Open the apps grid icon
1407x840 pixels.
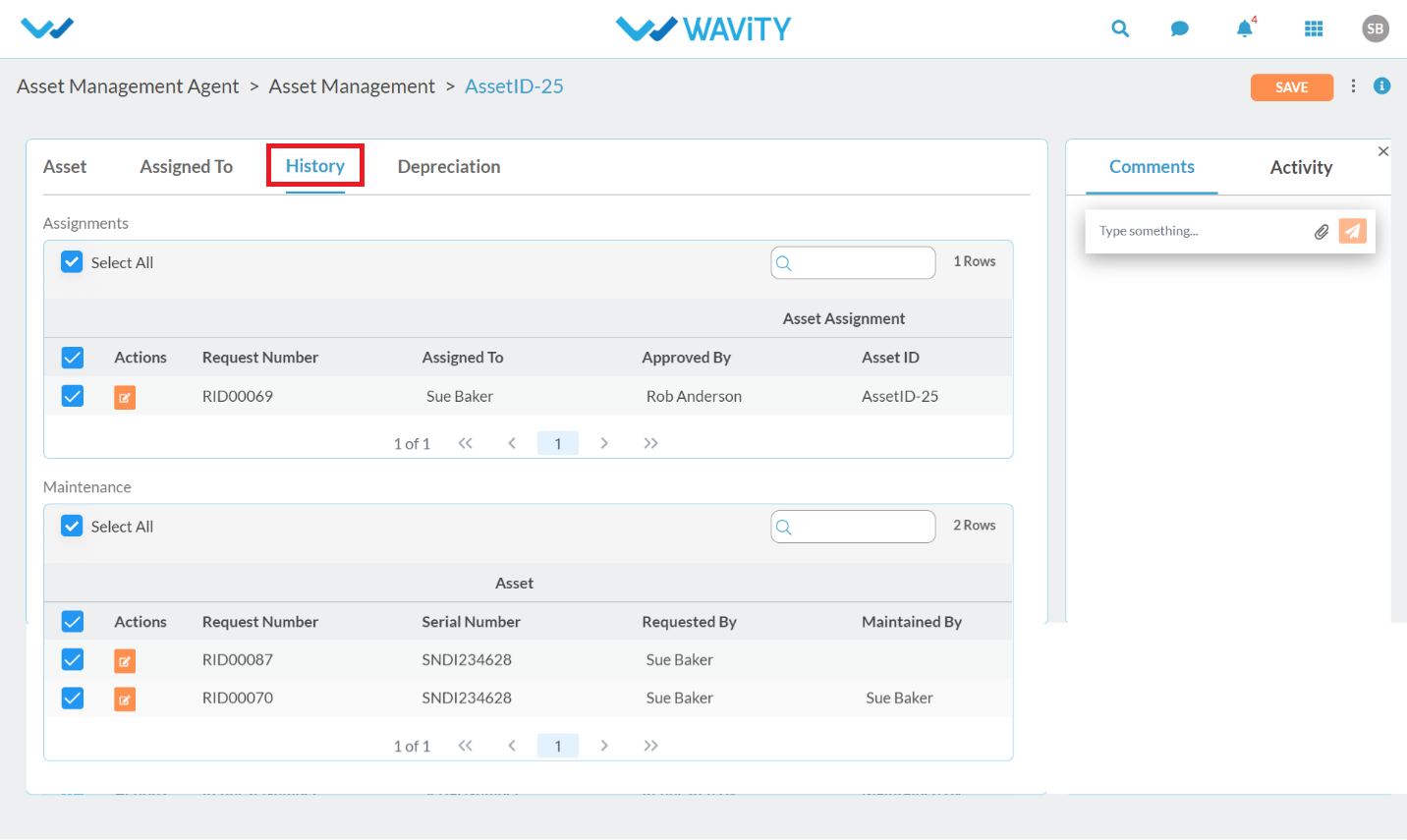tap(1314, 28)
